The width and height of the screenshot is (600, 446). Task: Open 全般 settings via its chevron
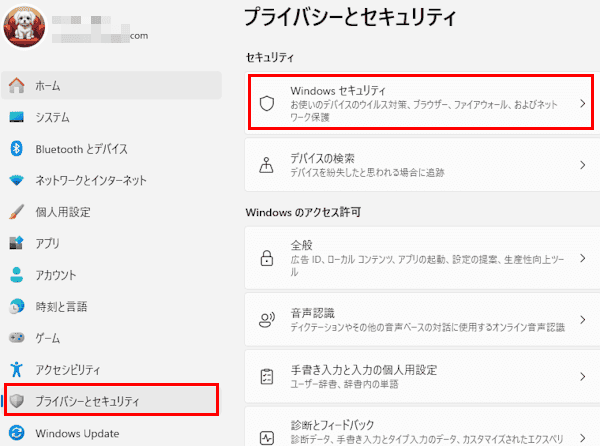pos(582,258)
